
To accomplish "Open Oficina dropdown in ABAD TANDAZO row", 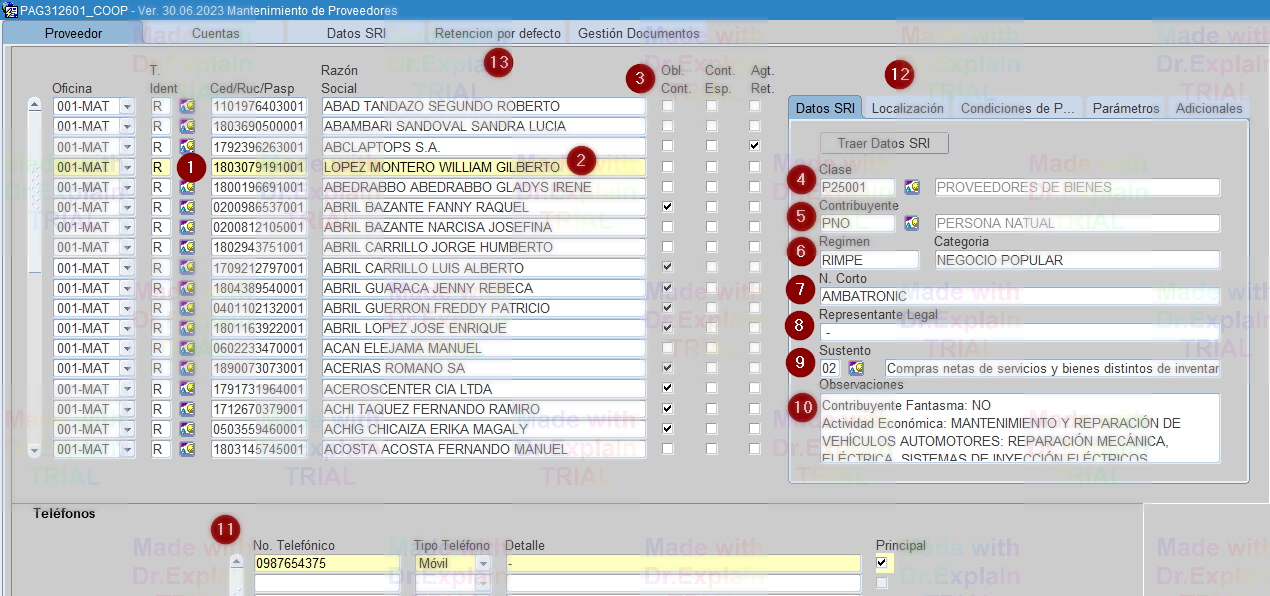I will [x=127, y=106].
